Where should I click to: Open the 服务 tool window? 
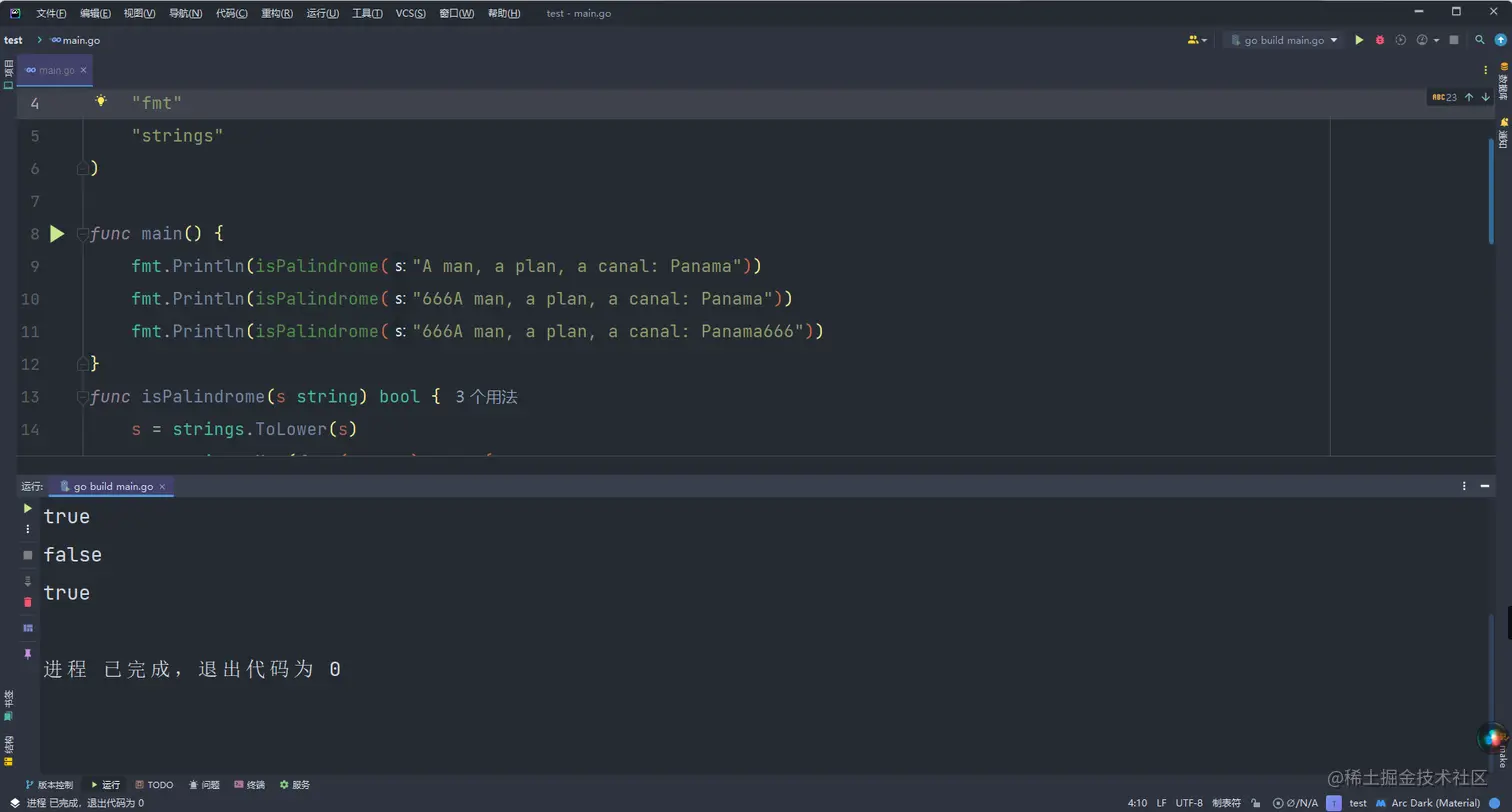click(x=295, y=785)
